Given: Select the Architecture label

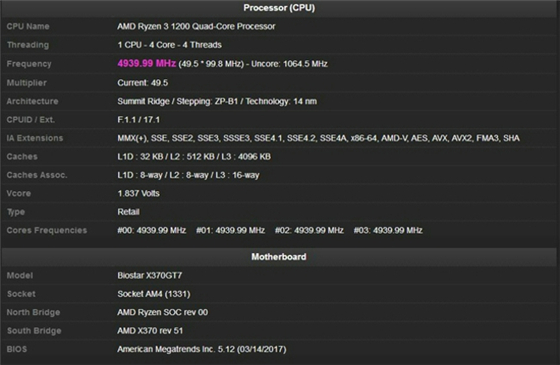Looking at the screenshot, I should (32, 101).
